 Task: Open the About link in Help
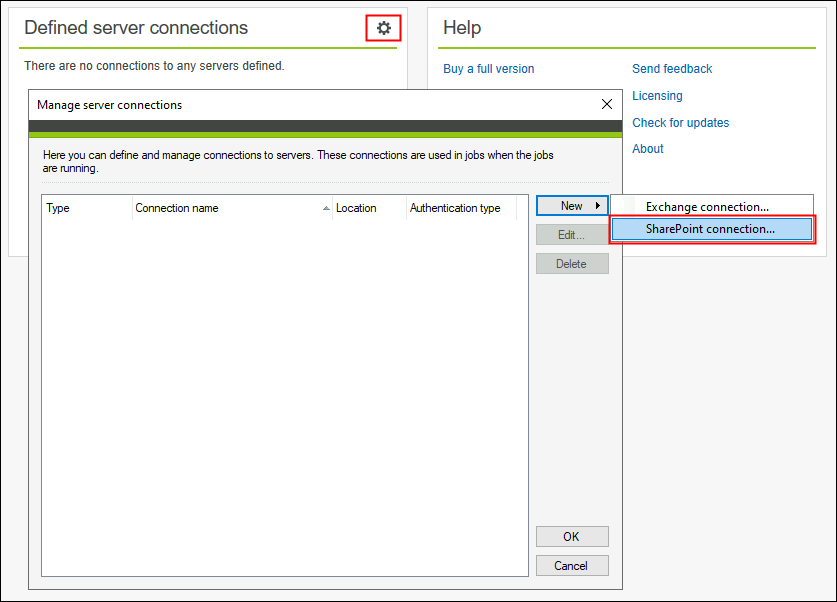648,149
